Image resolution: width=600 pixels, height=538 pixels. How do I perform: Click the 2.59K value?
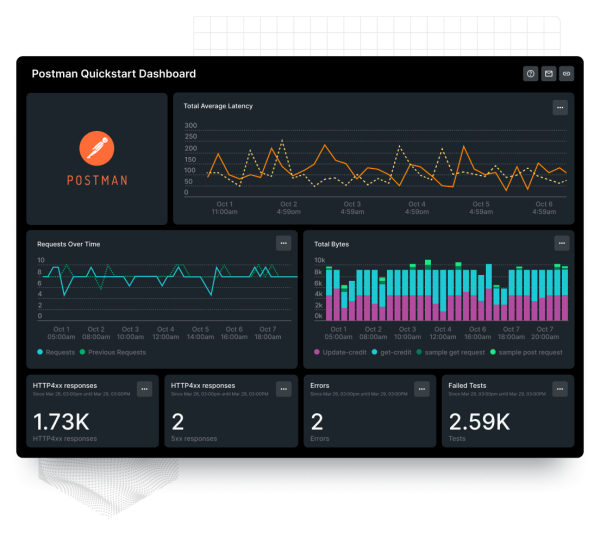click(479, 422)
